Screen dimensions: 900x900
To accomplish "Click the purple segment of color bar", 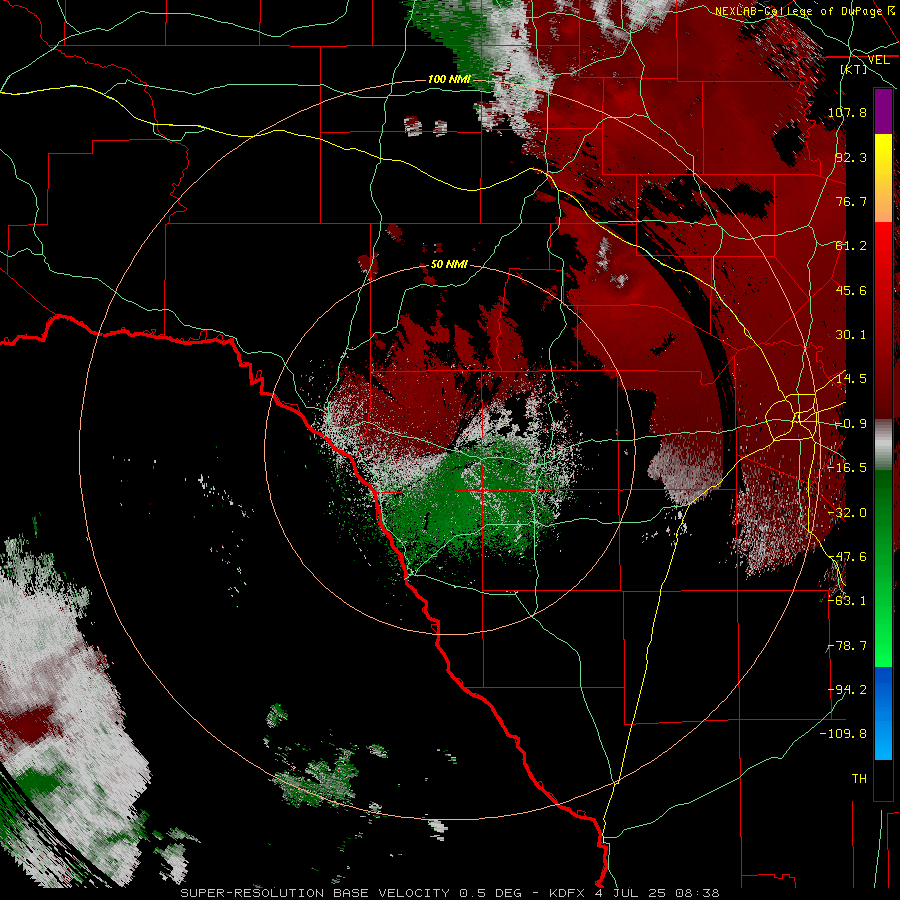I will click(883, 111).
